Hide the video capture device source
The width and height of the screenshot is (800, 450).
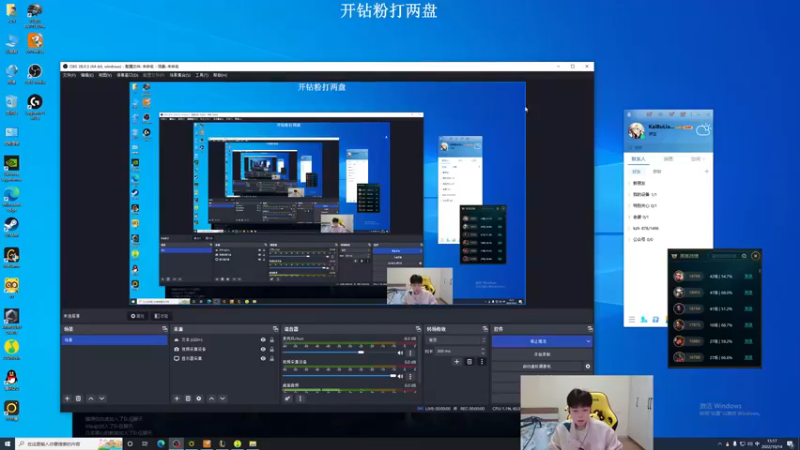(263, 349)
